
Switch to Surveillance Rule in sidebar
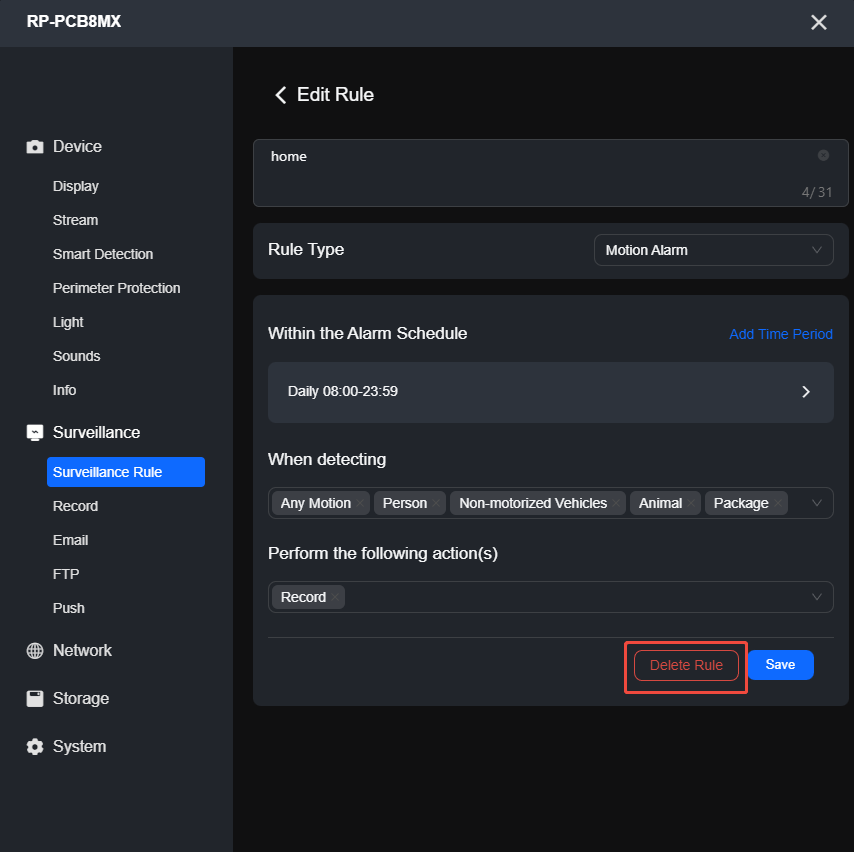click(x=125, y=471)
